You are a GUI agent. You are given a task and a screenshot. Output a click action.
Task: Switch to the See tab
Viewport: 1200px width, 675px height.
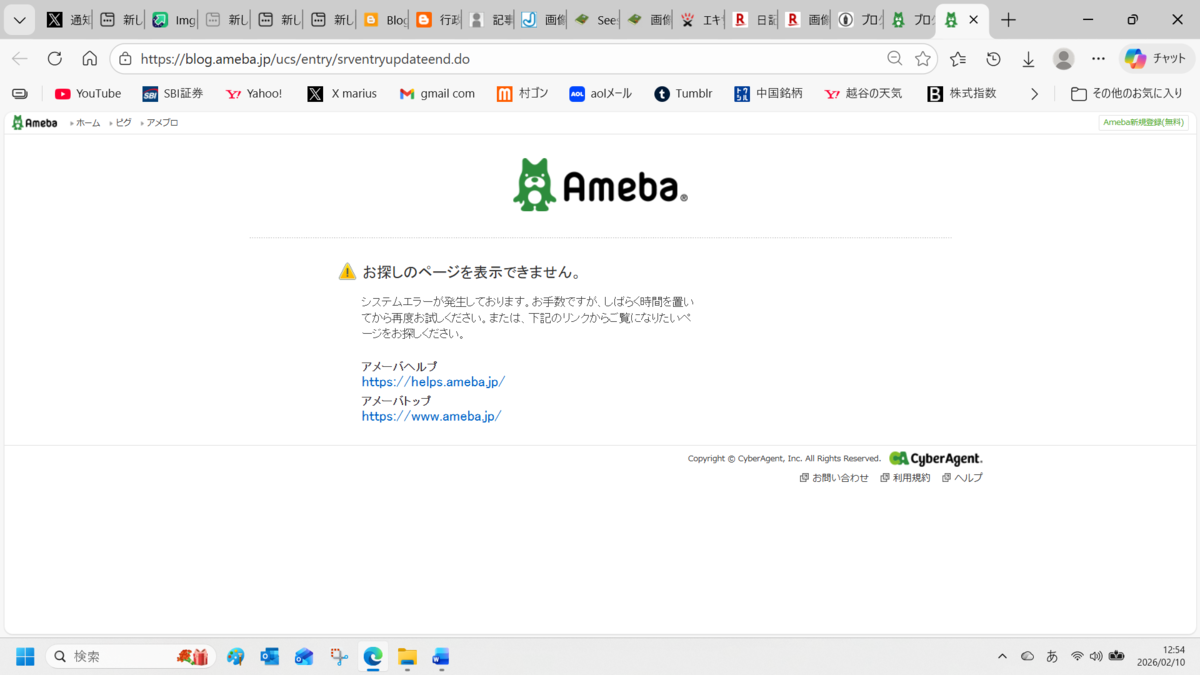[595, 20]
